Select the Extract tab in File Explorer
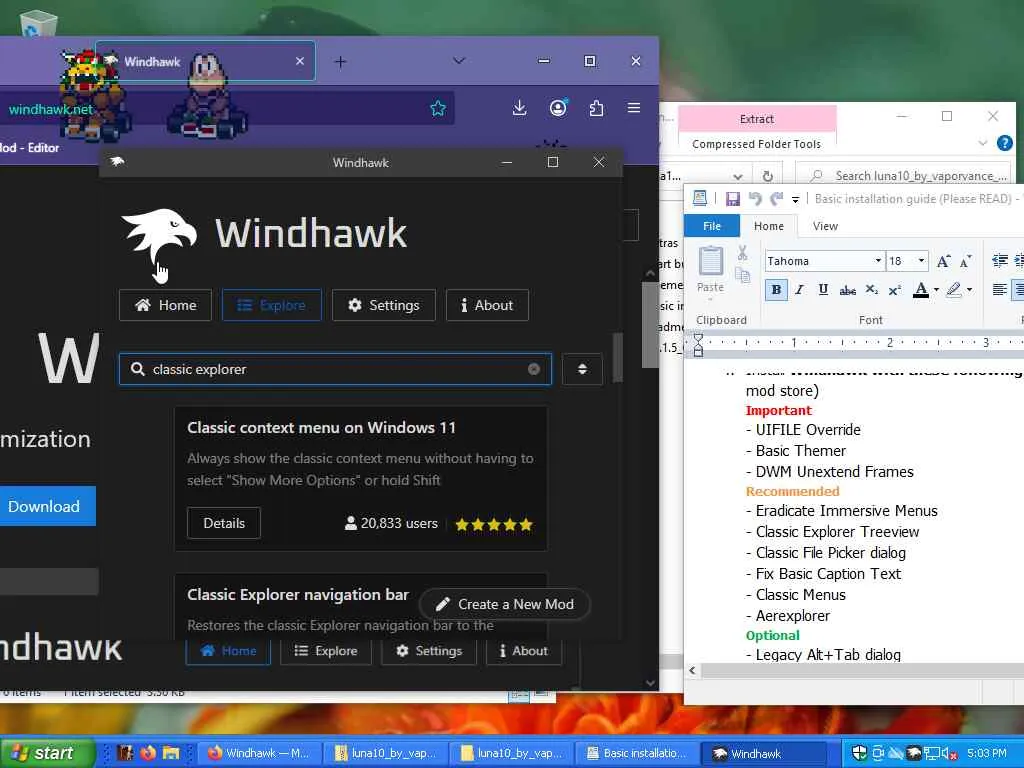This screenshot has width=1024, height=768. tap(757, 119)
